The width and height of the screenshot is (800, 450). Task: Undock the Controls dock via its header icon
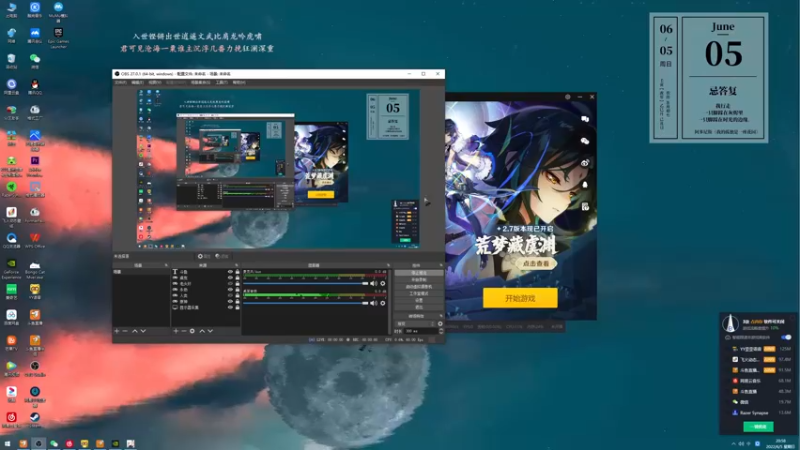point(441,265)
